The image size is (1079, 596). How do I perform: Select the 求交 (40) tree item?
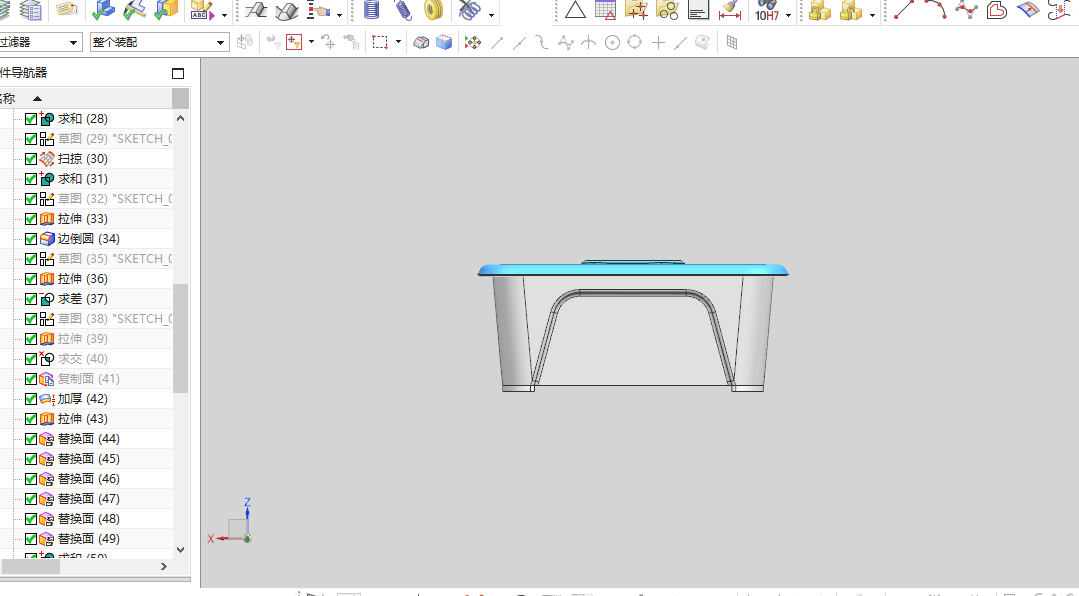[83, 359]
